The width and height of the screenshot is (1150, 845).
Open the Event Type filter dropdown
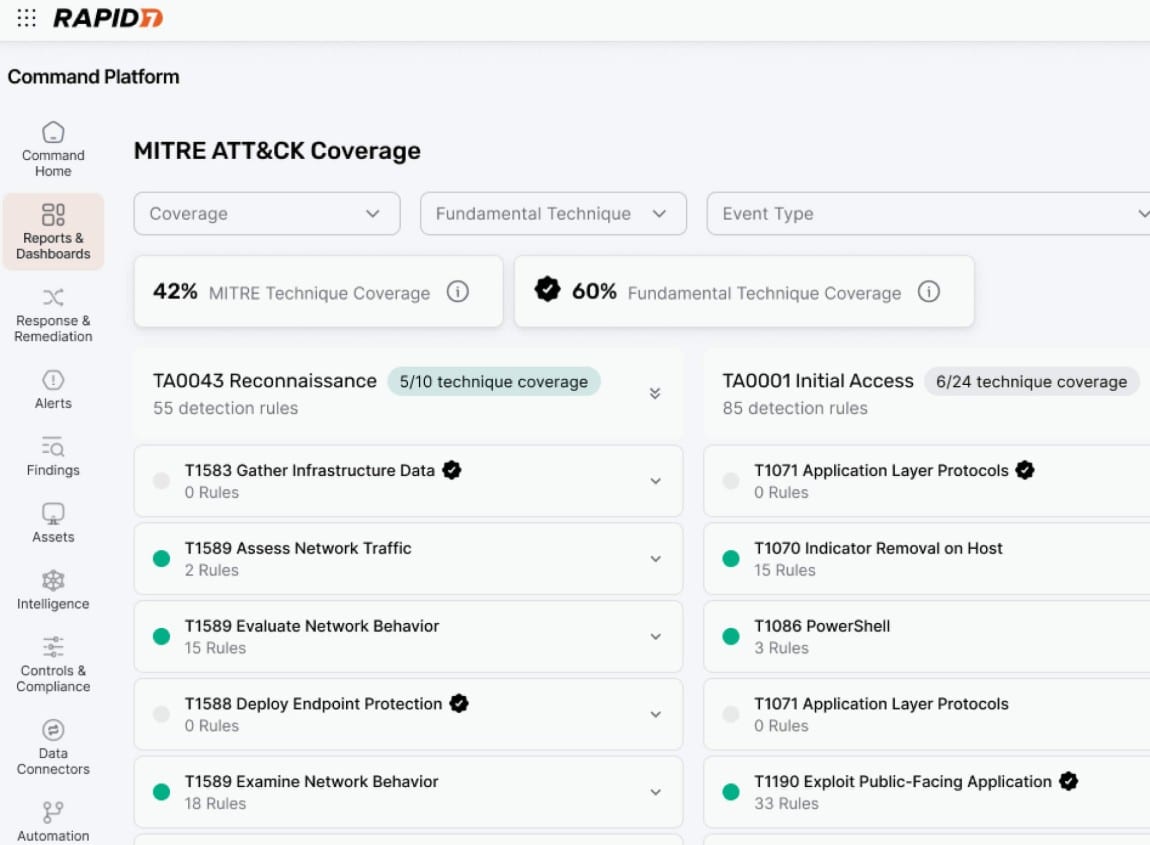(929, 213)
